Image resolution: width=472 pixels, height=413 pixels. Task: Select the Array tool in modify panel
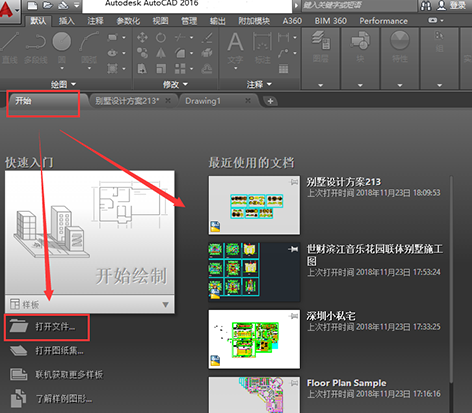click(x=180, y=69)
